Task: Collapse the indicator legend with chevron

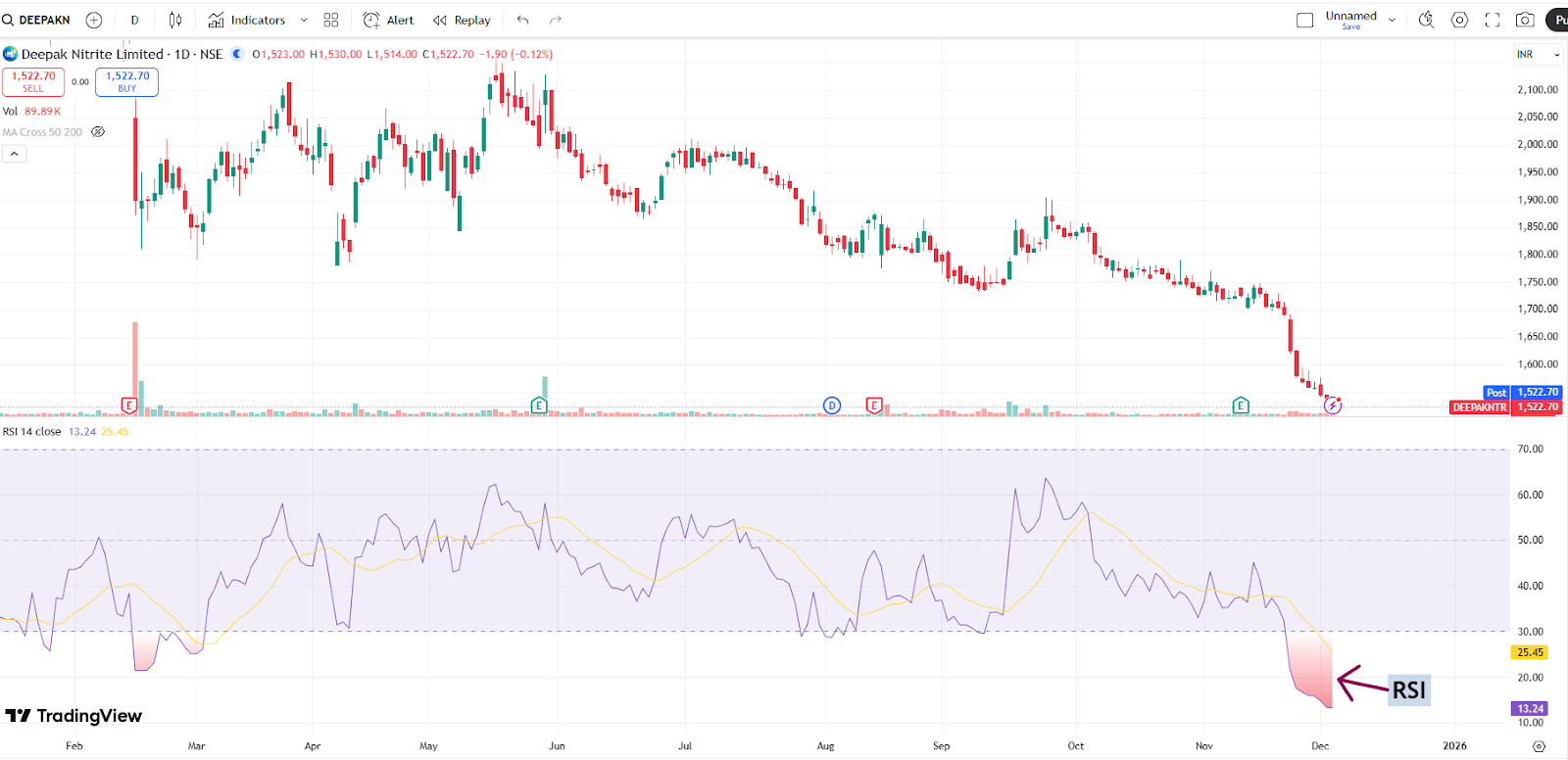Action: coord(14,154)
